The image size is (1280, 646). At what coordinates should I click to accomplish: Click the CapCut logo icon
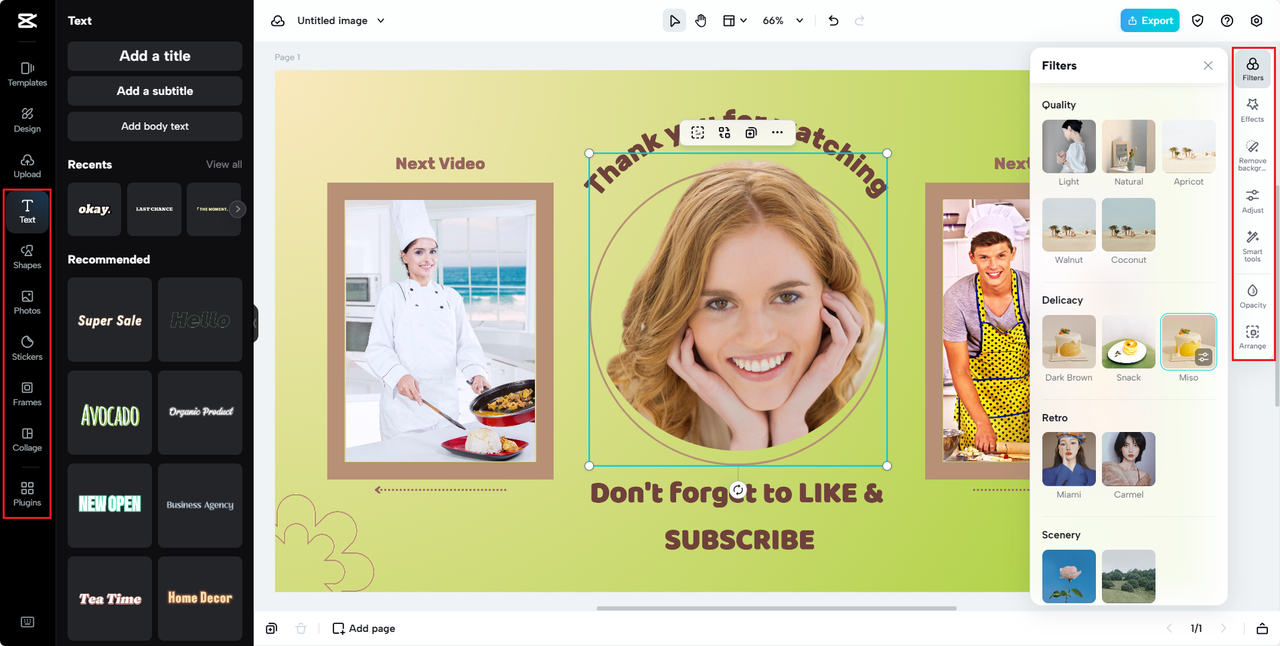[27, 20]
